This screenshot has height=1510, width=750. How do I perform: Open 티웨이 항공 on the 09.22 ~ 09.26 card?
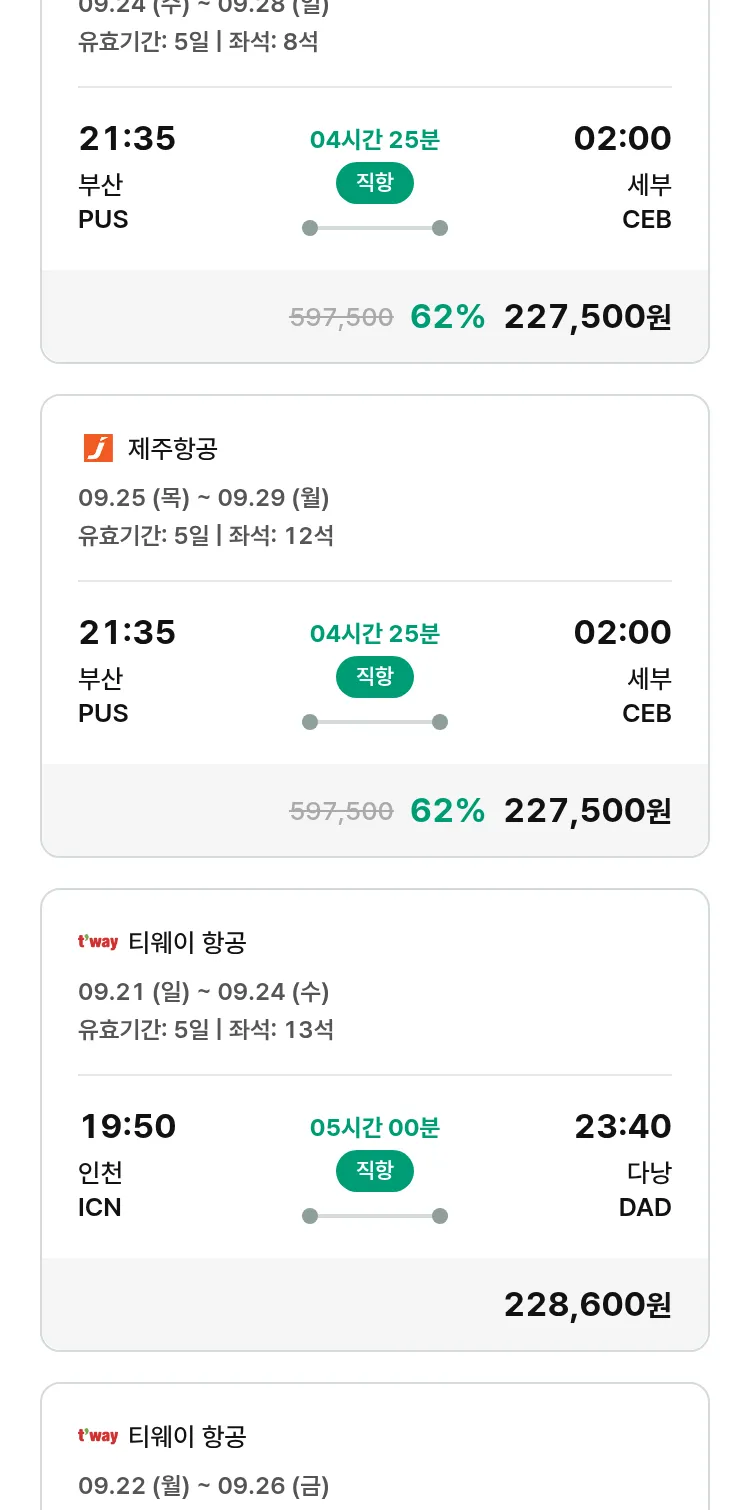[x=187, y=1436]
